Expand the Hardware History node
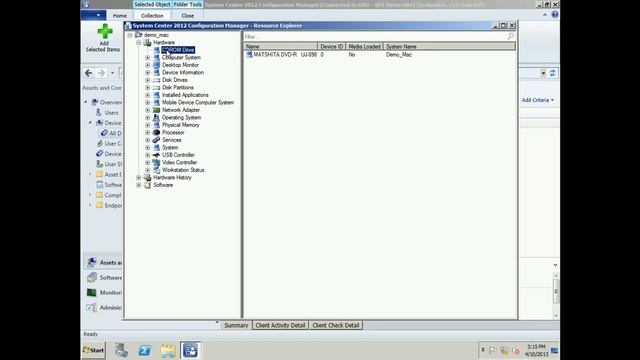 pos(139,178)
